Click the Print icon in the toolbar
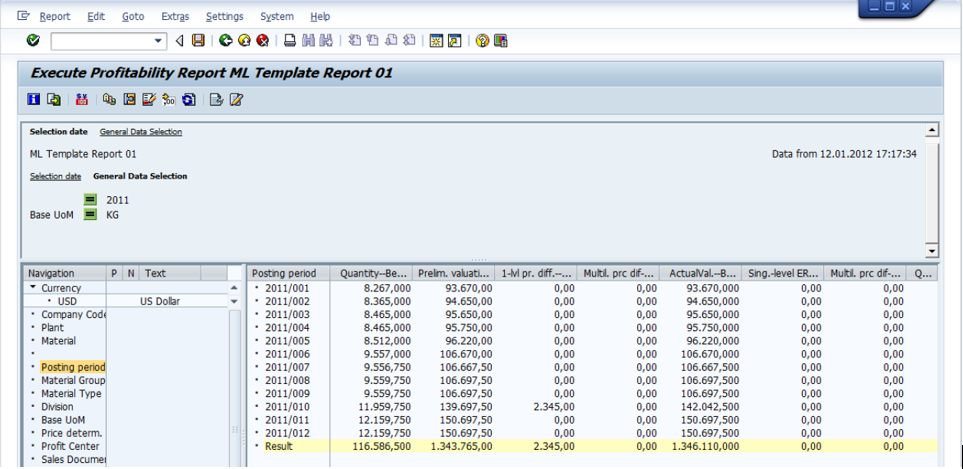Image resolution: width=963 pixels, height=469 pixels. (x=290, y=41)
